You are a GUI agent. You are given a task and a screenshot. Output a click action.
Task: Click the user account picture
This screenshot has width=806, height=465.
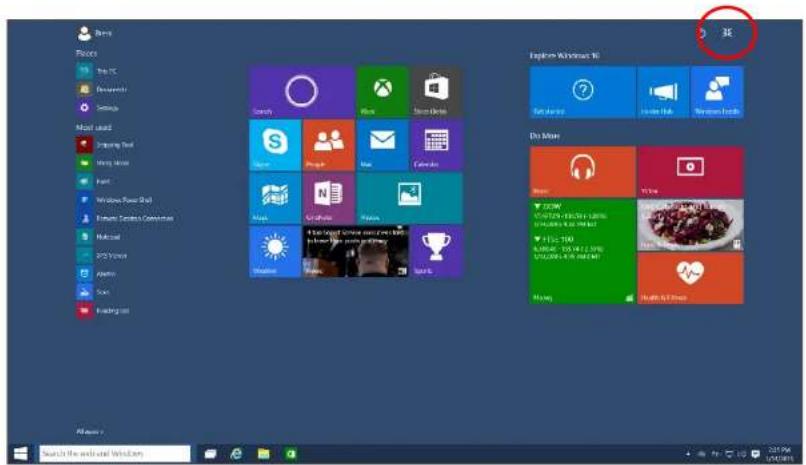tap(84, 33)
